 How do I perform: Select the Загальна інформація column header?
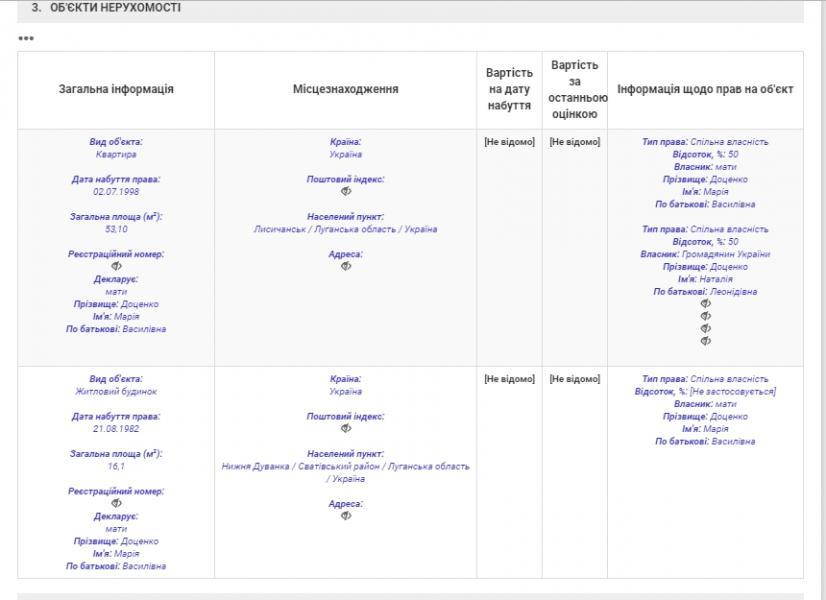tap(116, 89)
